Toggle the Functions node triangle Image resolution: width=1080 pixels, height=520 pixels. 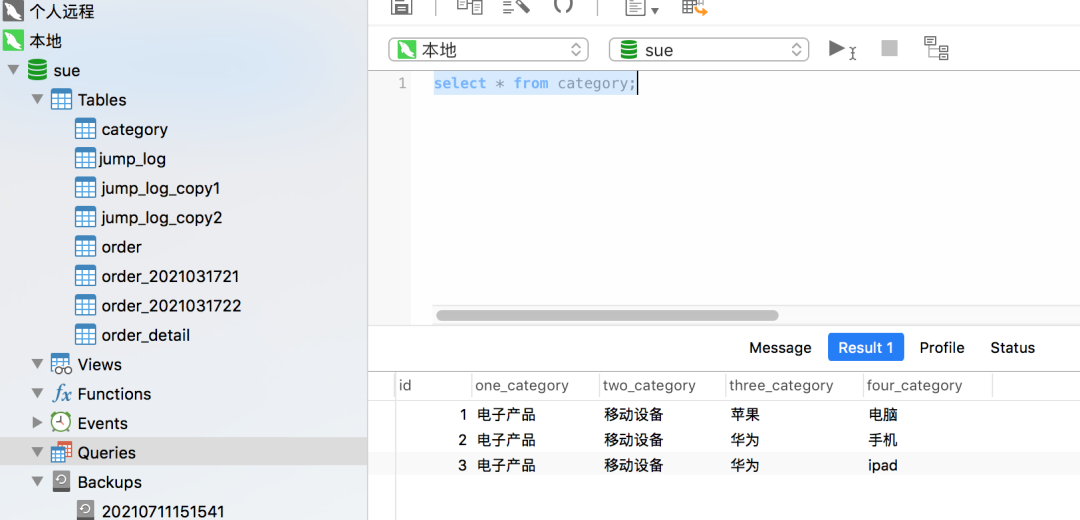[x=37, y=394]
